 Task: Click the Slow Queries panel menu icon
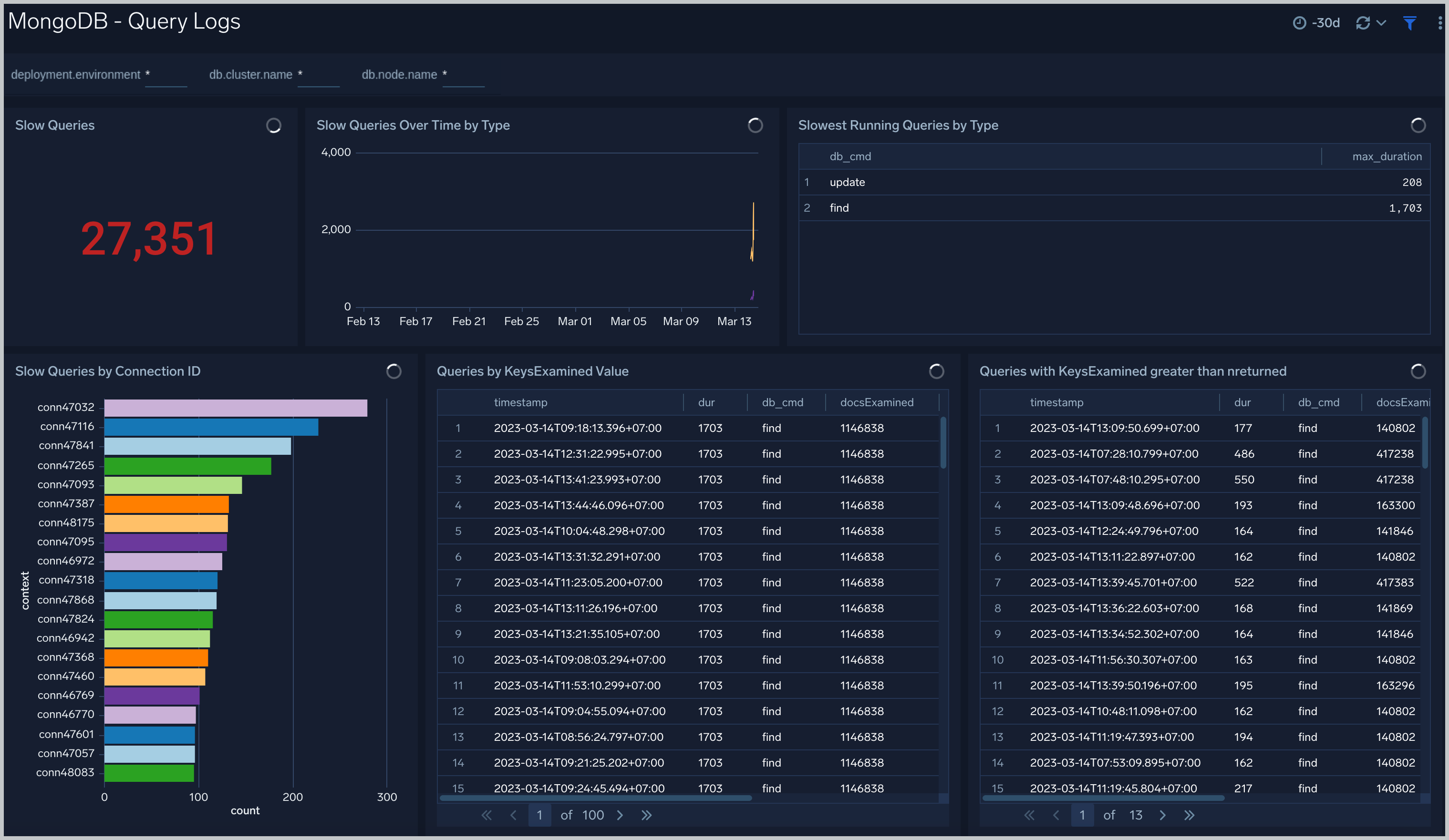pos(272,125)
